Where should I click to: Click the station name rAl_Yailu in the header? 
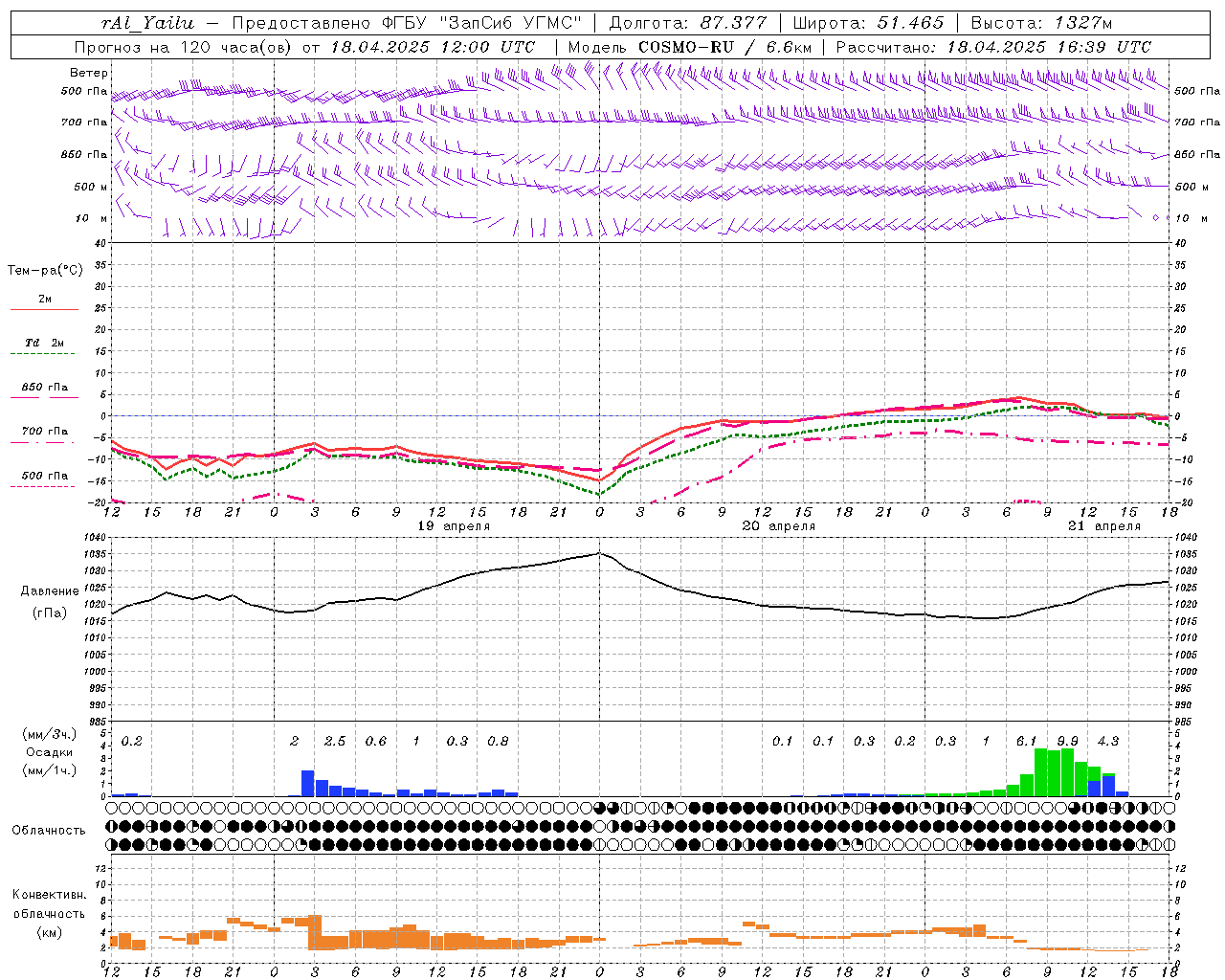148,23
